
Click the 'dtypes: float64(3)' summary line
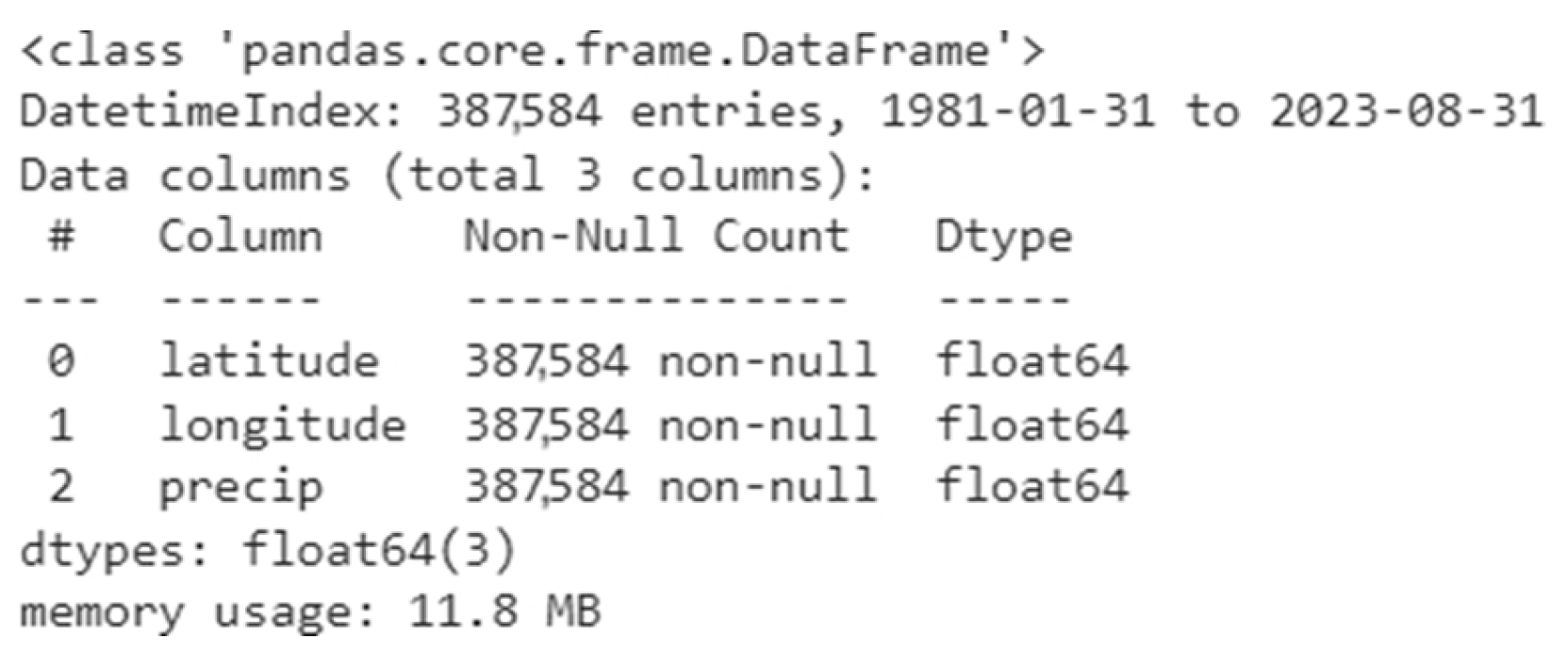(x=268, y=550)
